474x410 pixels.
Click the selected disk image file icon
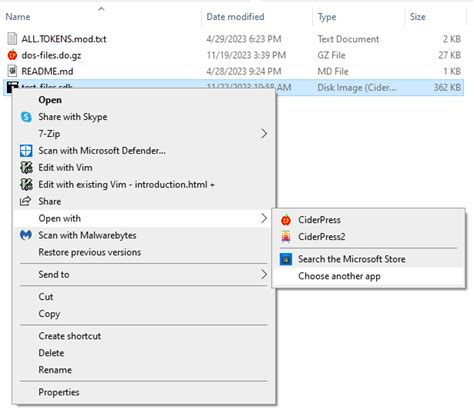[12, 87]
